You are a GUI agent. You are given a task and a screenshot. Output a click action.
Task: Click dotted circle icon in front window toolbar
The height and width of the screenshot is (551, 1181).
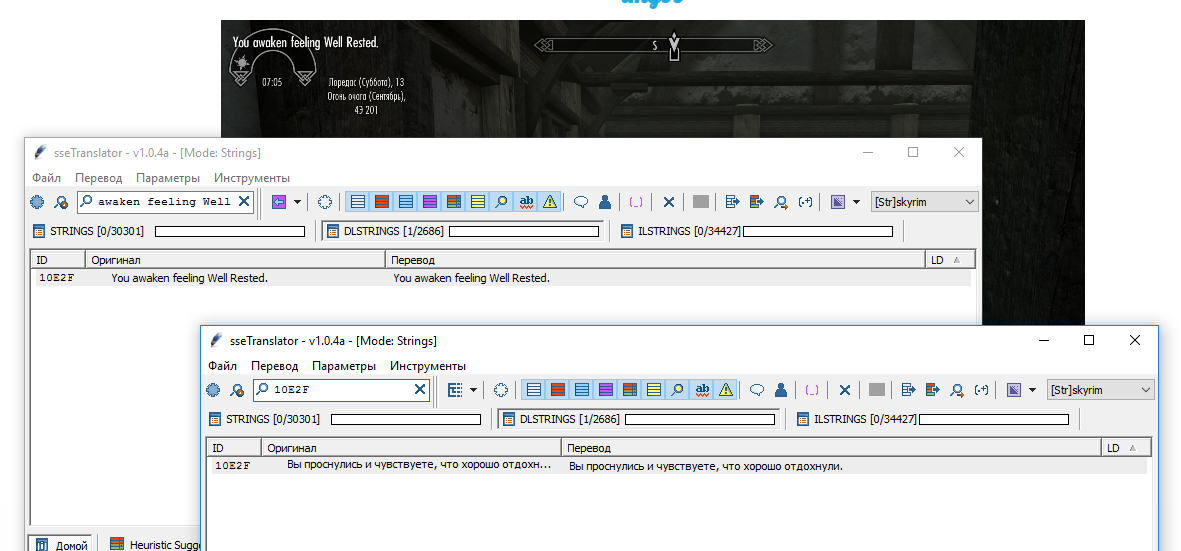click(501, 390)
